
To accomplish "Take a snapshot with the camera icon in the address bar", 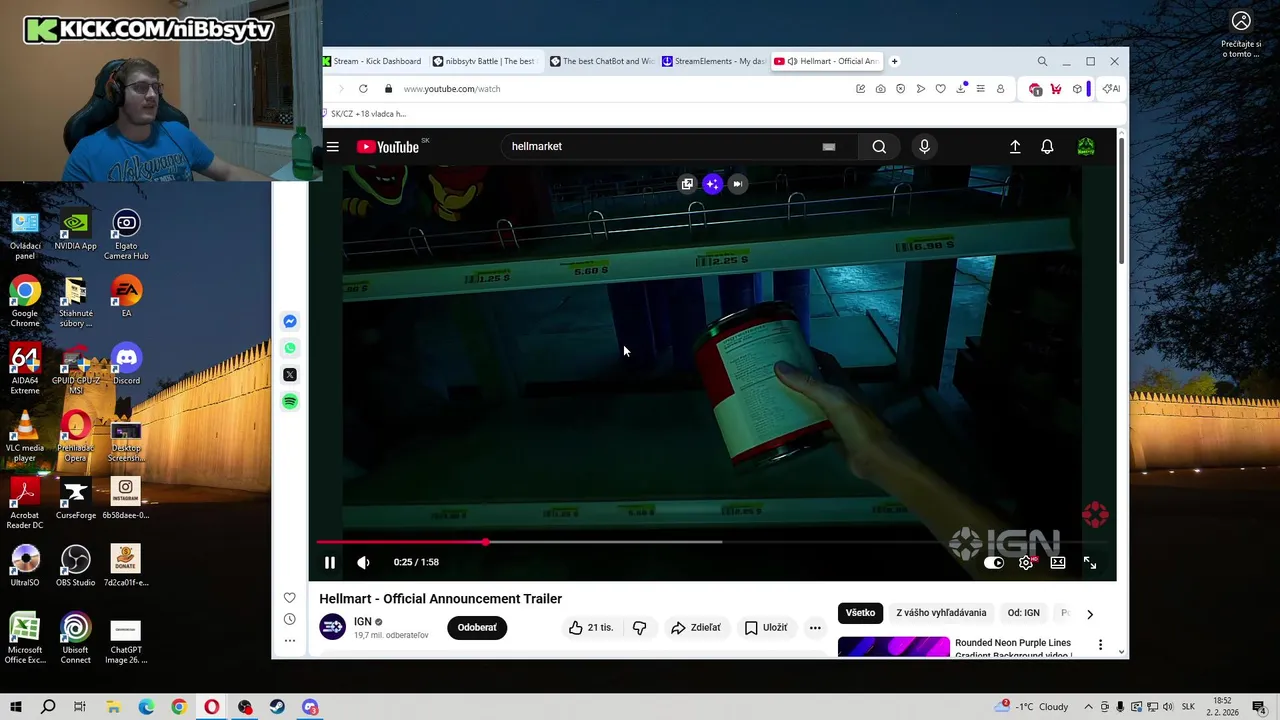I will (x=880, y=89).
